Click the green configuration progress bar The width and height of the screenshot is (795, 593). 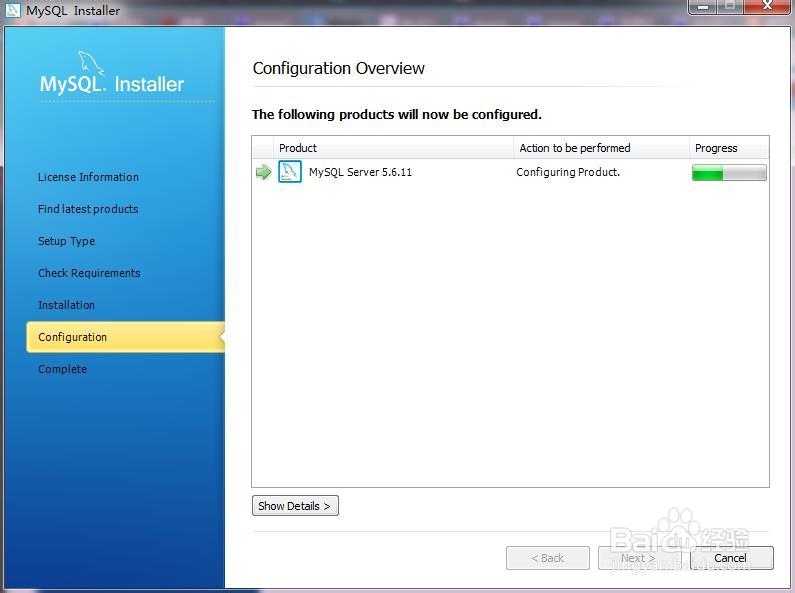729,173
